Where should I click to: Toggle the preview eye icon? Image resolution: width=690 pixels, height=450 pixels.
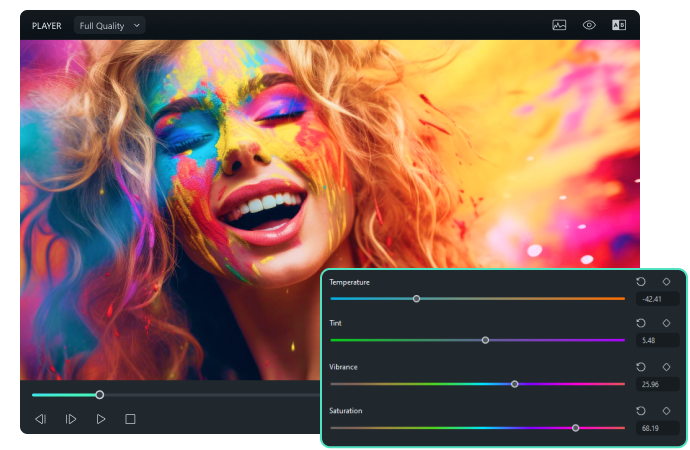[x=589, y=25]
